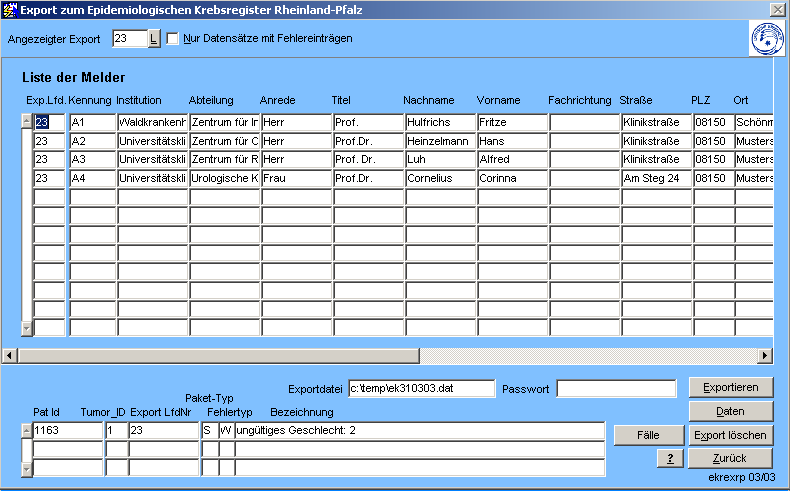
Task: Select the error row Pat Id 1163
Action: pyautogui.click(x=67, y=430)
